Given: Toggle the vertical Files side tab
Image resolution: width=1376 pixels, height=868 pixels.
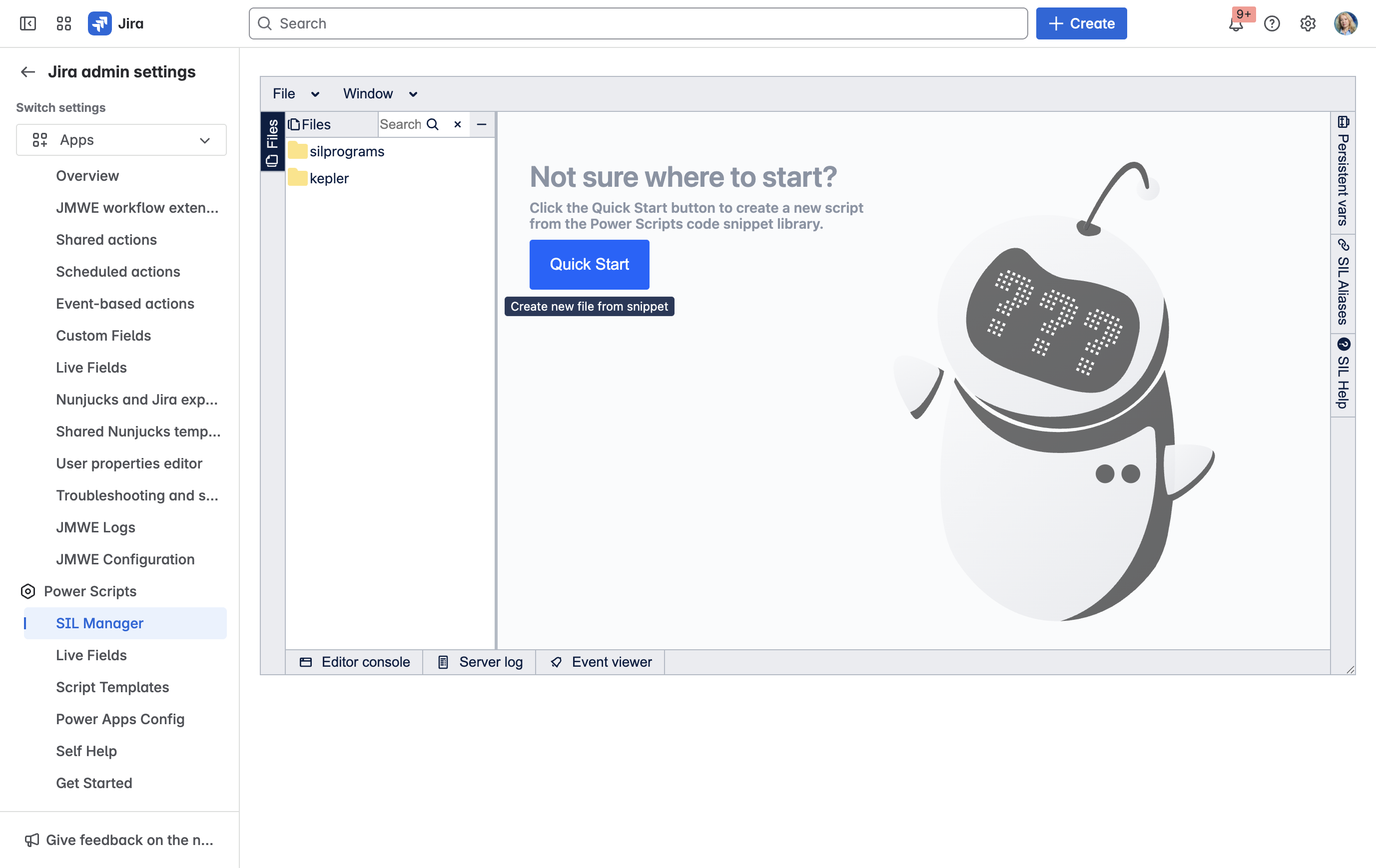Looking at the screenshot, I should click(273, 142).
